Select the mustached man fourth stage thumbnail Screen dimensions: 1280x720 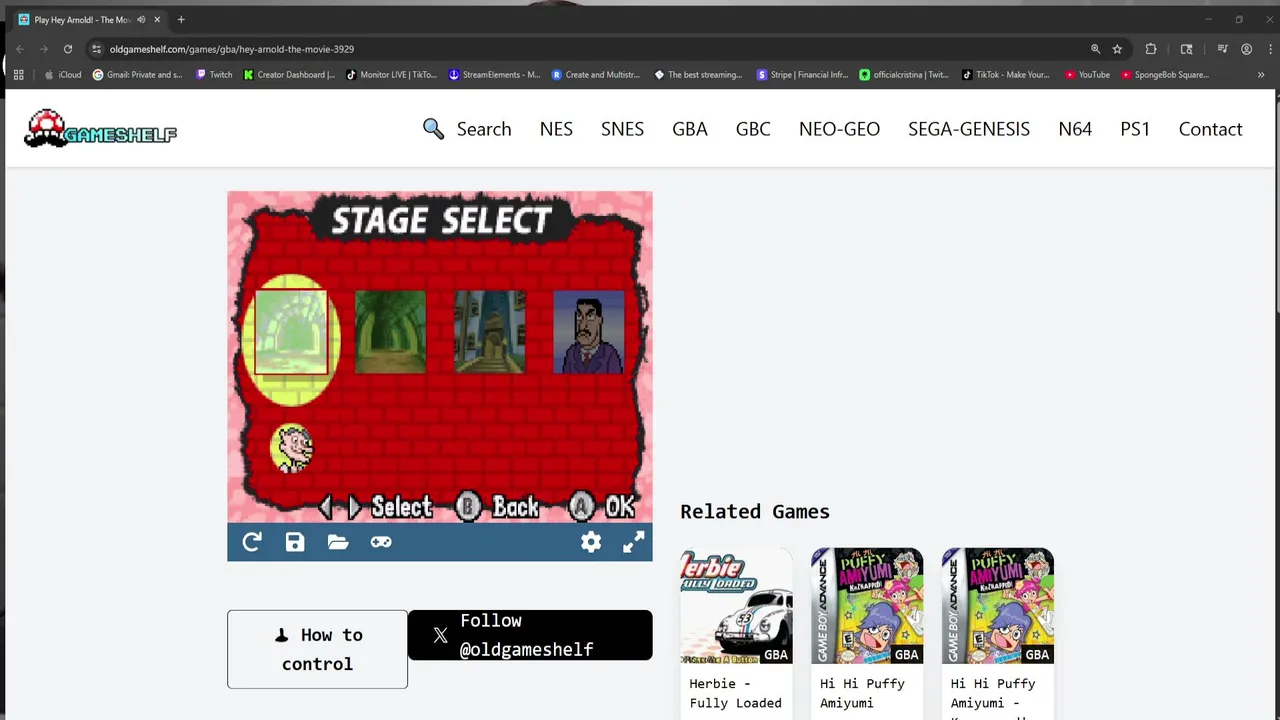589,332
